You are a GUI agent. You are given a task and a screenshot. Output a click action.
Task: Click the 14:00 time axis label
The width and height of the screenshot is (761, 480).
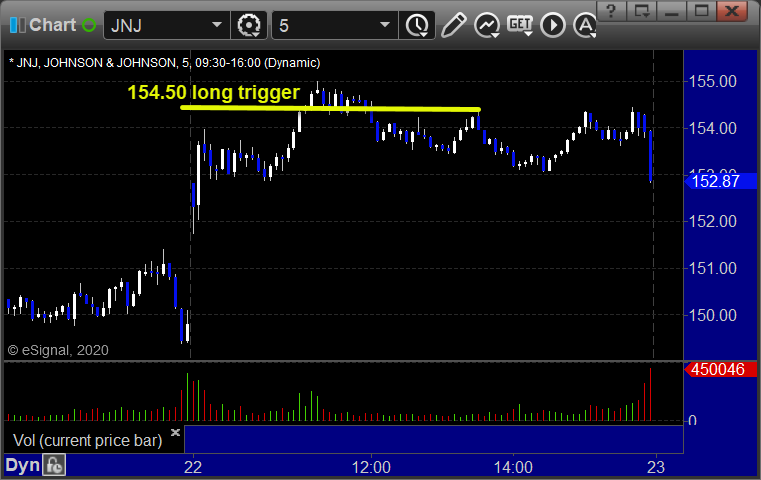click(x=513, y=467)
